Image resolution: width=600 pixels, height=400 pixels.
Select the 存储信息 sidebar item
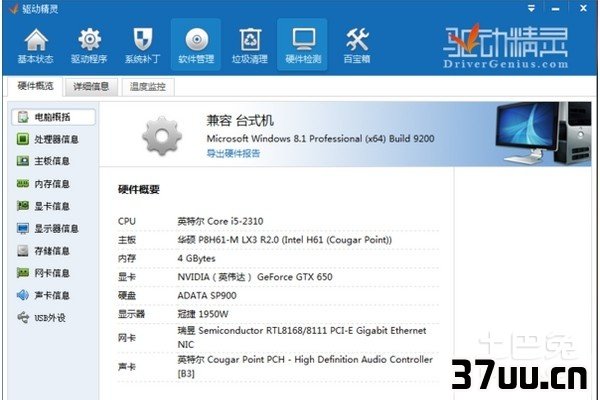[43, 251]
